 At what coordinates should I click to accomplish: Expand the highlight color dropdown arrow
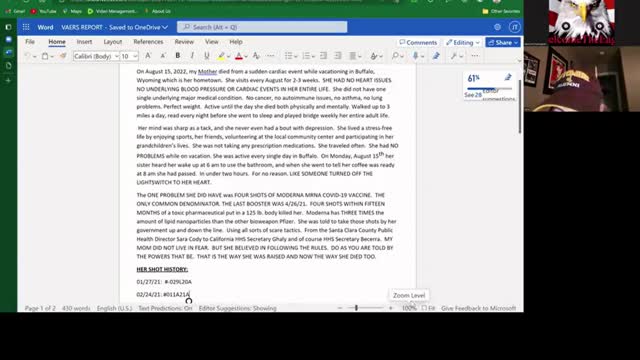[x=229, y=56]
